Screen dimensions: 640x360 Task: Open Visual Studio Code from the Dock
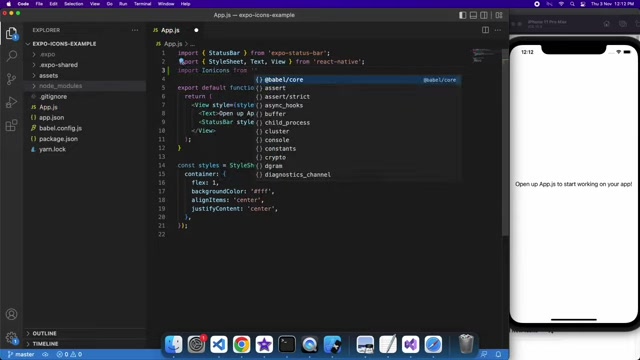(219, 344)
